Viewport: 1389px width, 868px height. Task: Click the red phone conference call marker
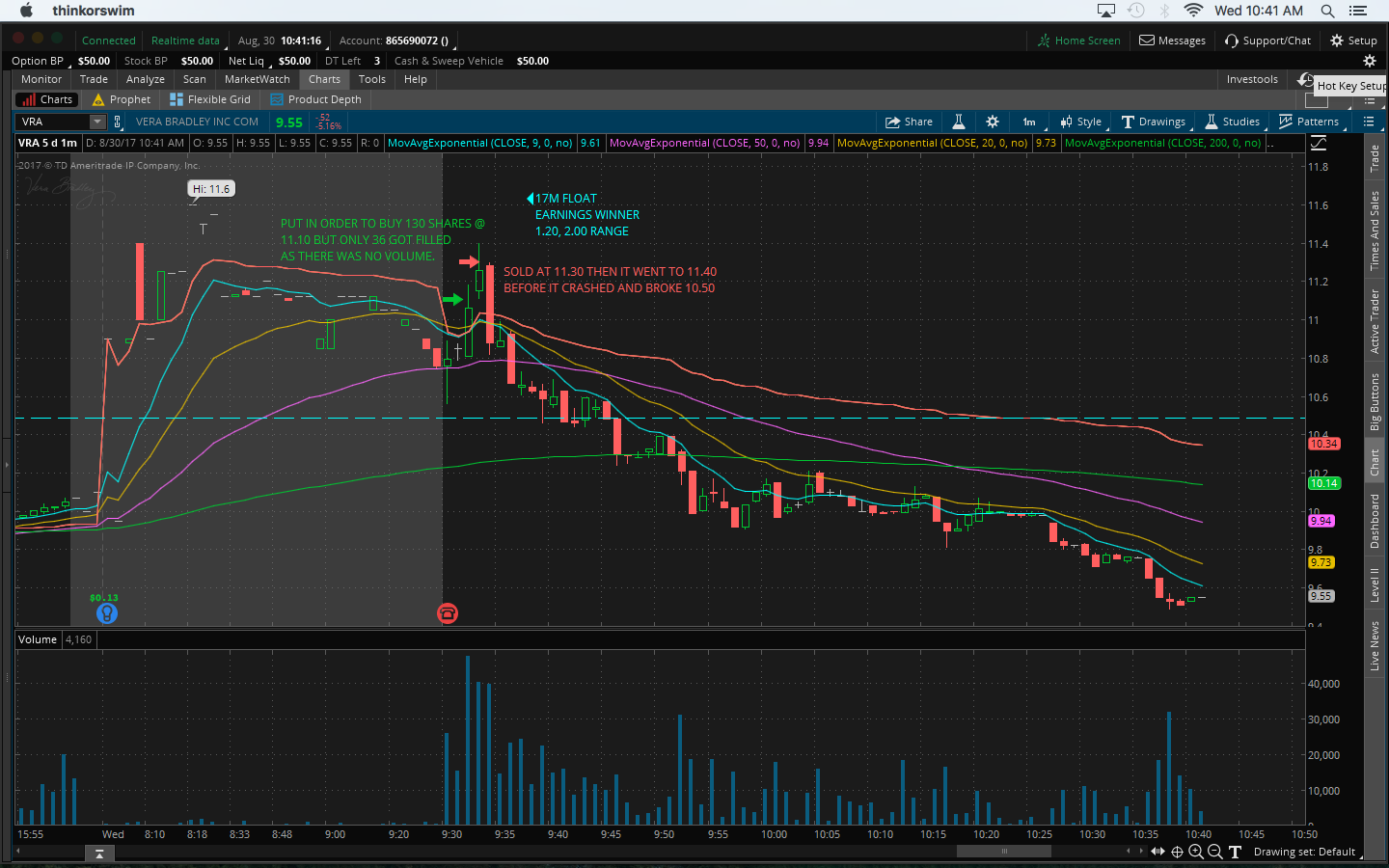coord(448,613)
